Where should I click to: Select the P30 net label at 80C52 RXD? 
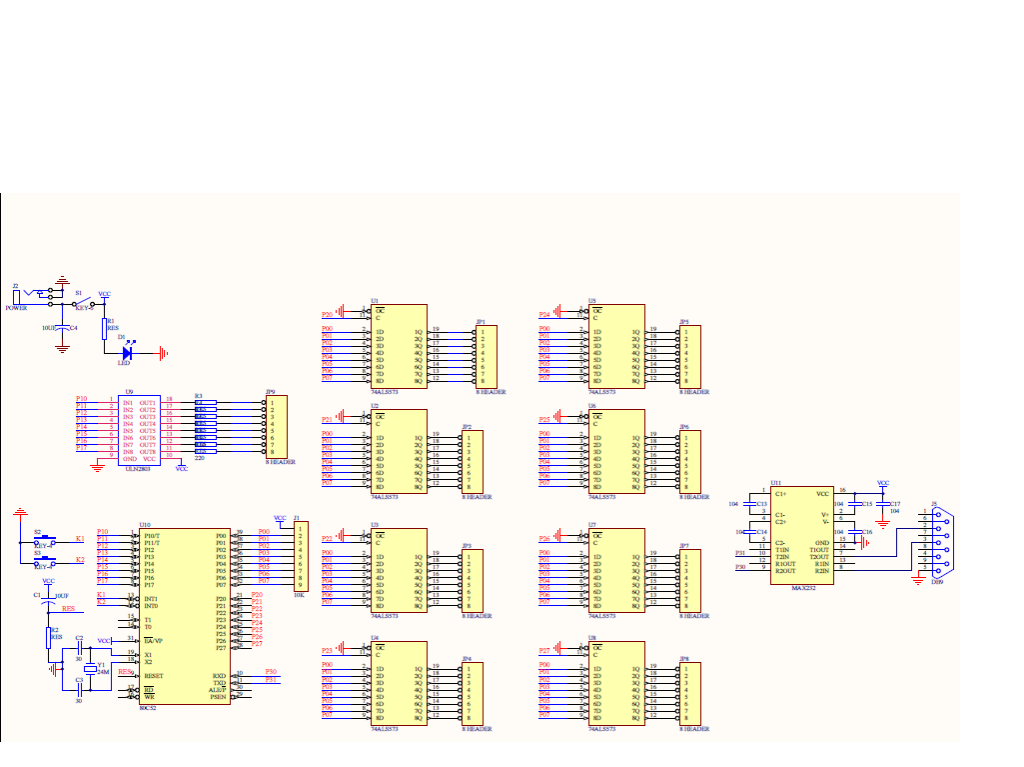coord(271,672)
